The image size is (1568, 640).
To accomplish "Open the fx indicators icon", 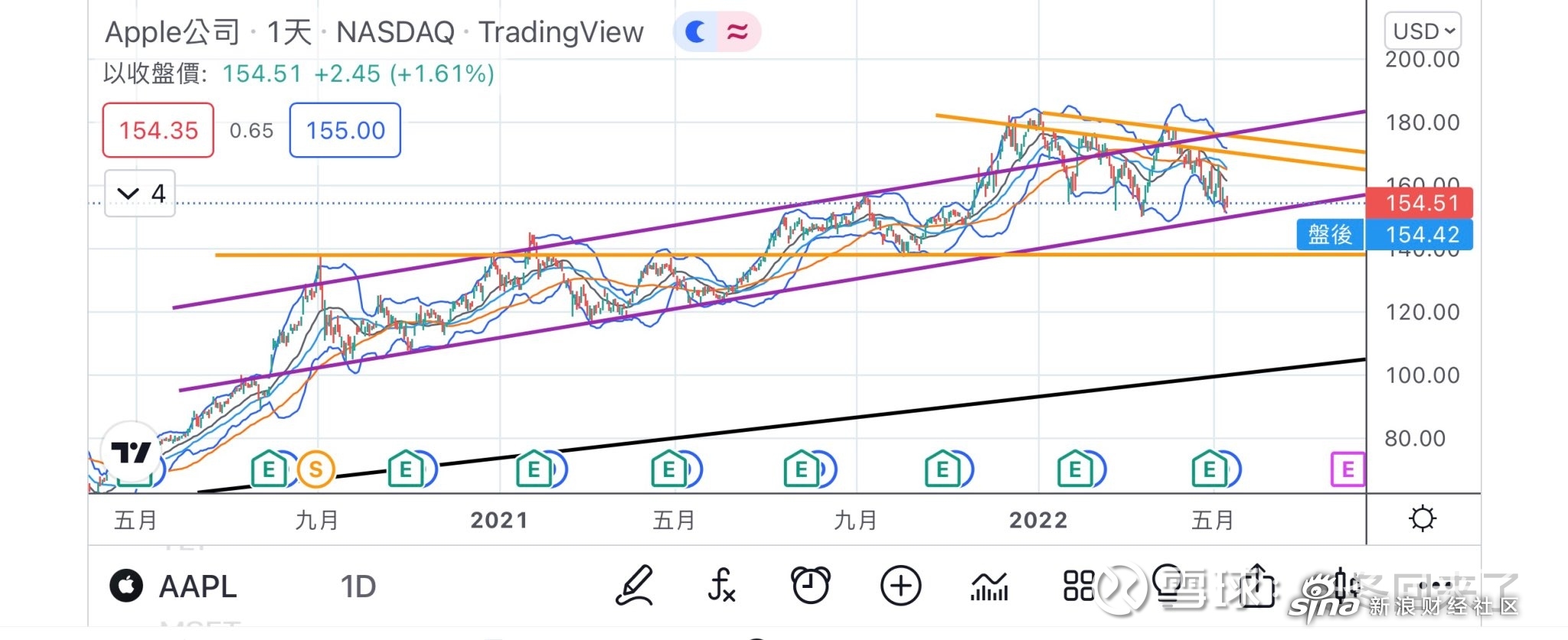I will pyautogui.click(x=720, y=586).
